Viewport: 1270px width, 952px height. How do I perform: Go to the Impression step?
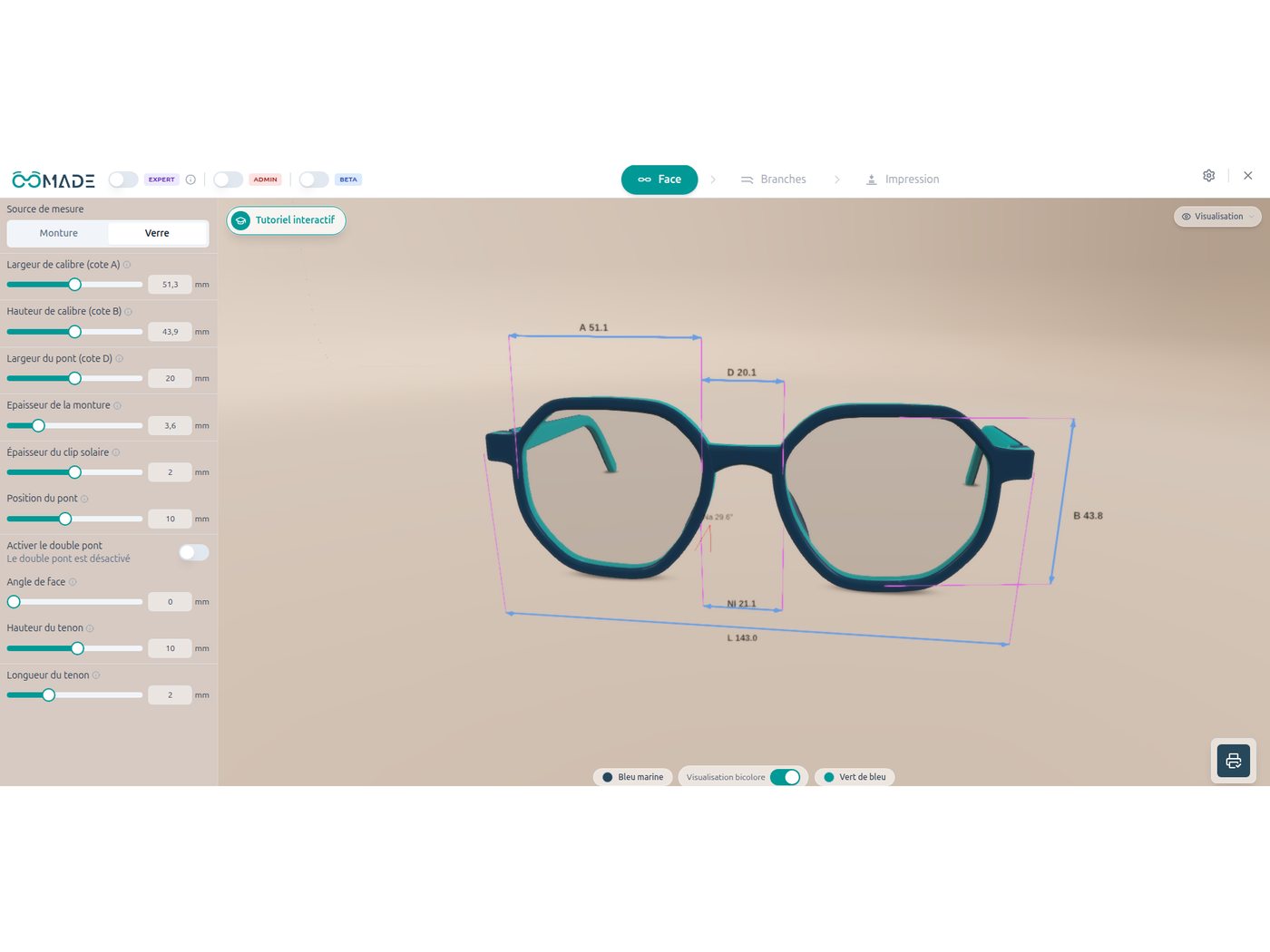[x=903, y=180]
